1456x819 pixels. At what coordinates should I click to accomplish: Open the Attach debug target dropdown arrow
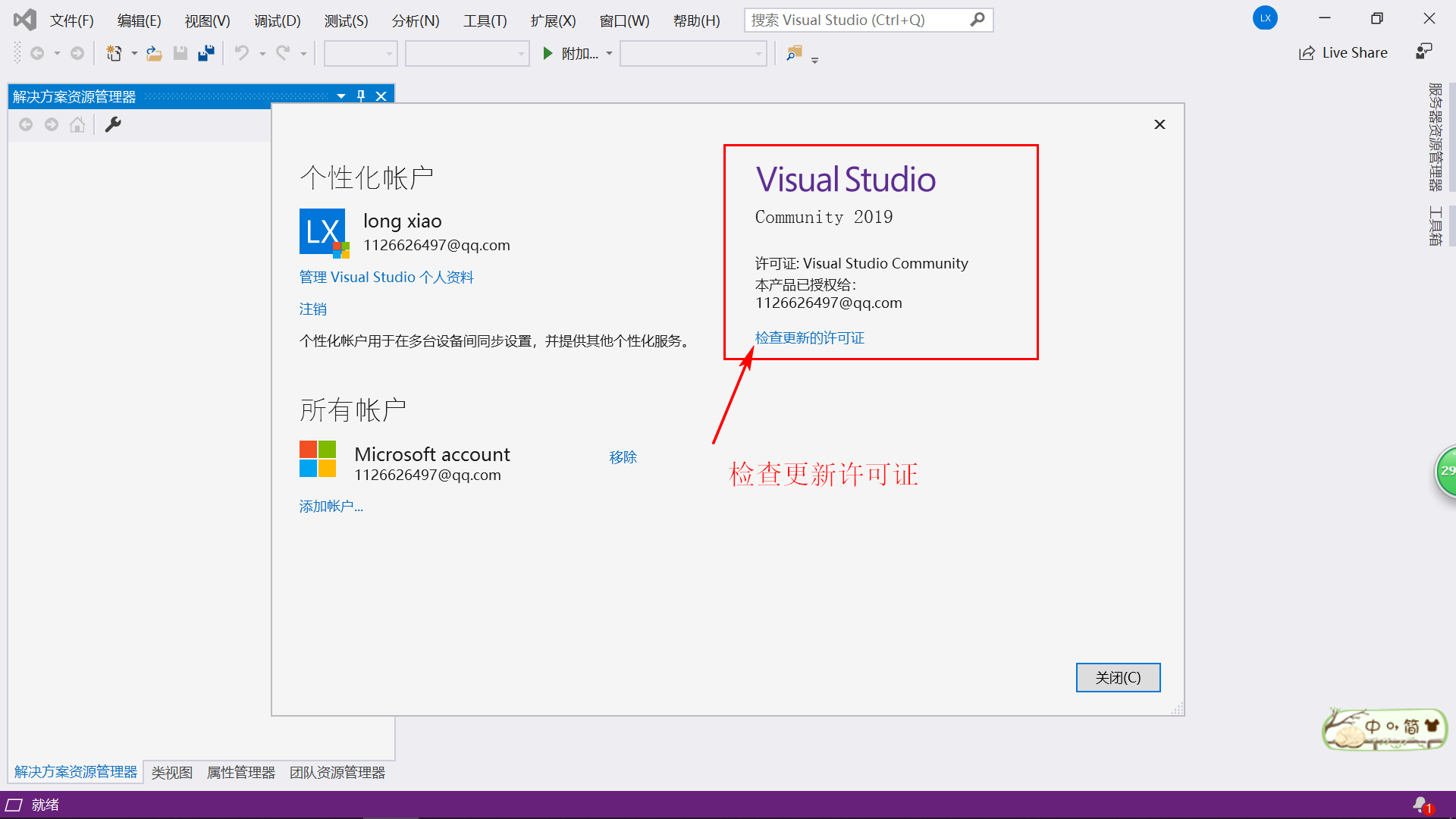coord(609,54)
